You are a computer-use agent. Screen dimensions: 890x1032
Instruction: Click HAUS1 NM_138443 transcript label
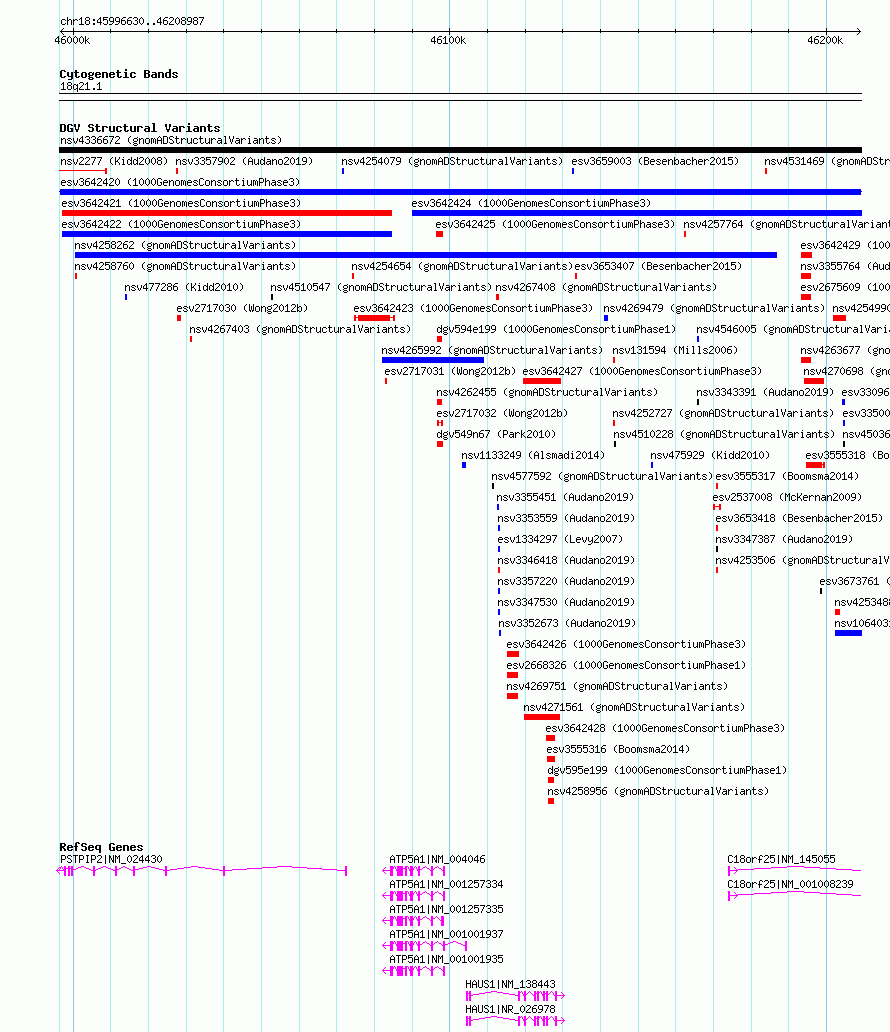(510, 985)
